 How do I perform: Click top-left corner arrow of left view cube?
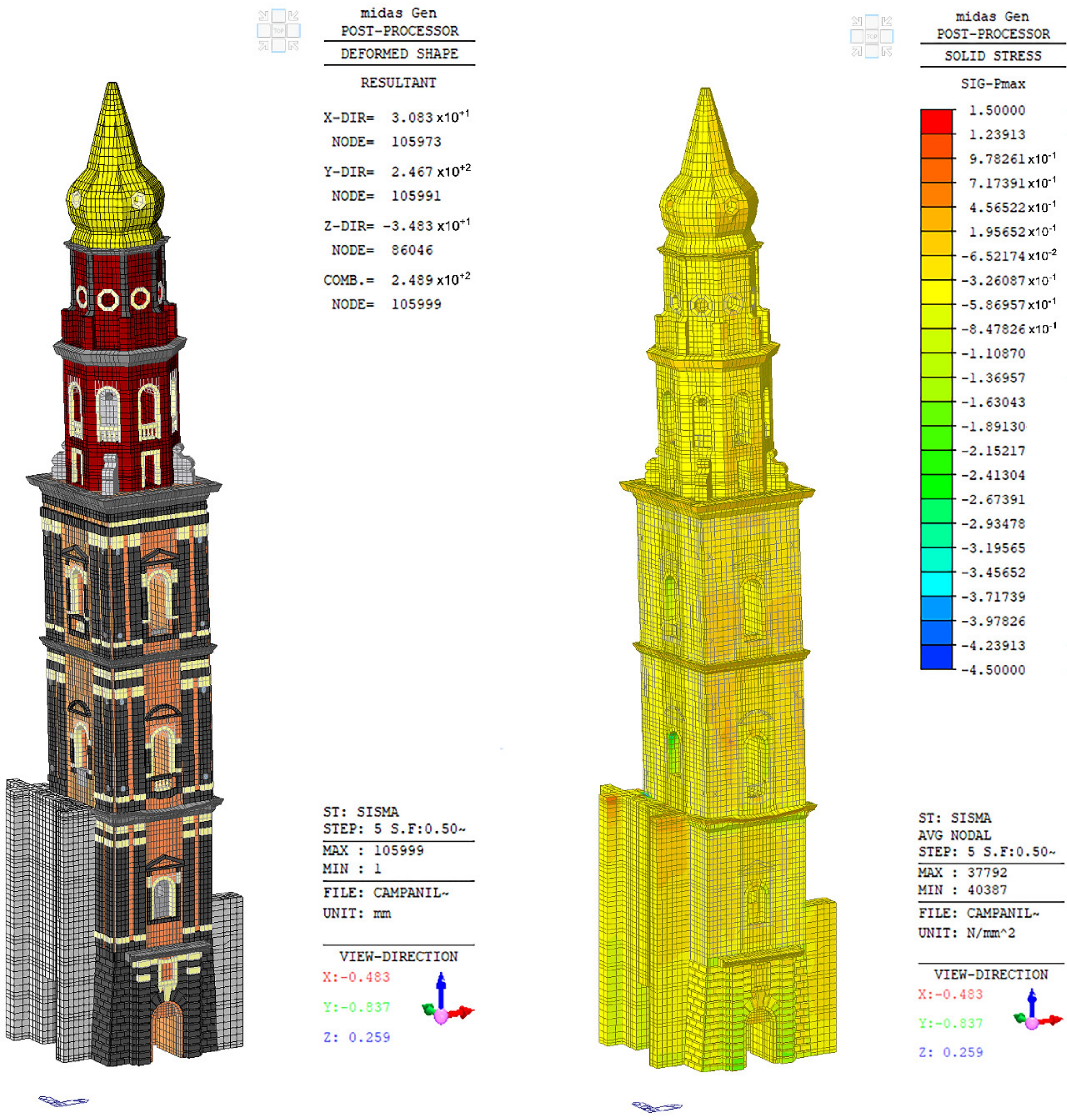point(263,15)
